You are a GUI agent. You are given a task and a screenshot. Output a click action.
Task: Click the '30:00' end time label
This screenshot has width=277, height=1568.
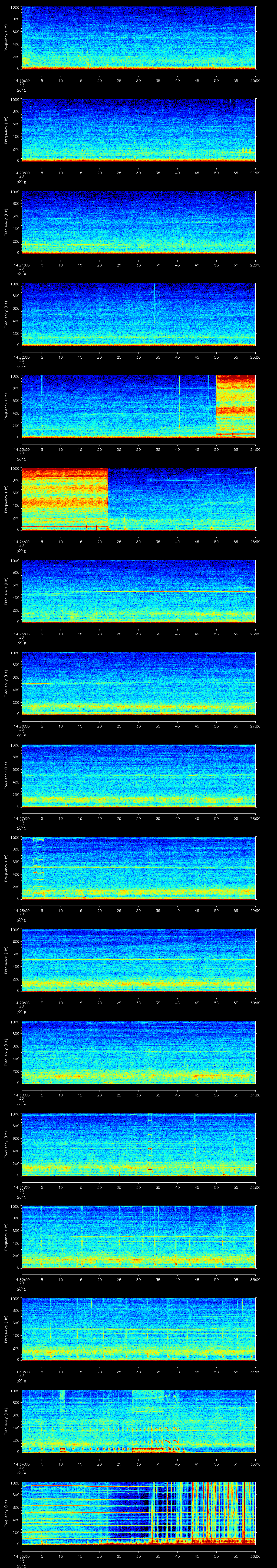coord(255,1003)
